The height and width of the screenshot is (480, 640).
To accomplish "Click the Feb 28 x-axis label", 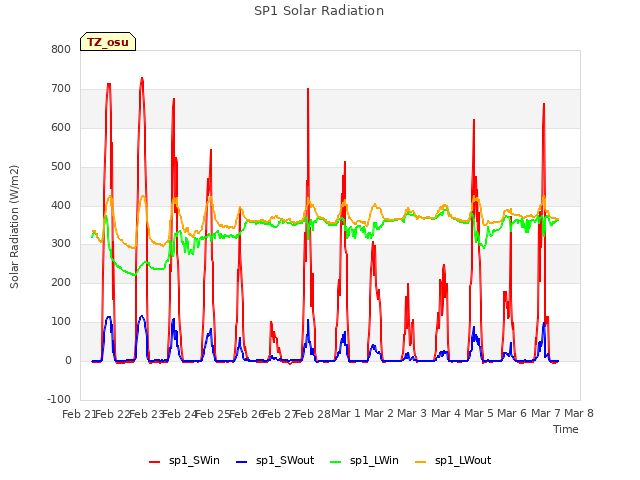I will (x=313, y=414).
